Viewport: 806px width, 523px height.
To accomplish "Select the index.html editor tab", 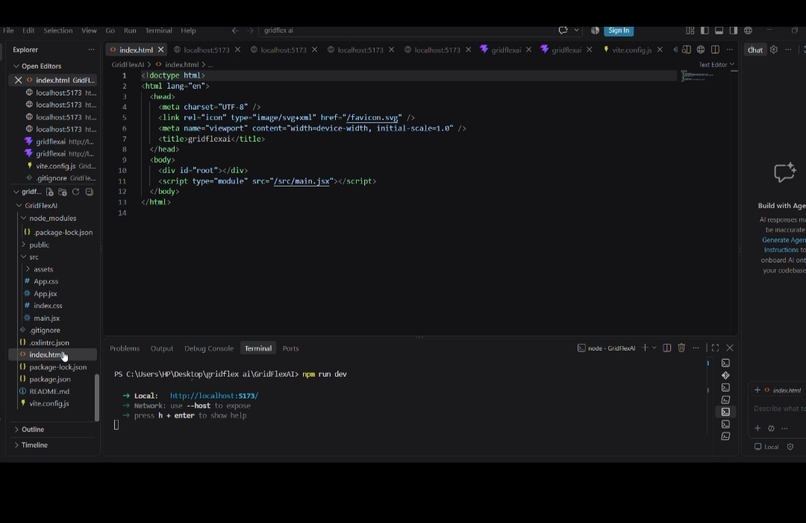I will tap(136, 50).
